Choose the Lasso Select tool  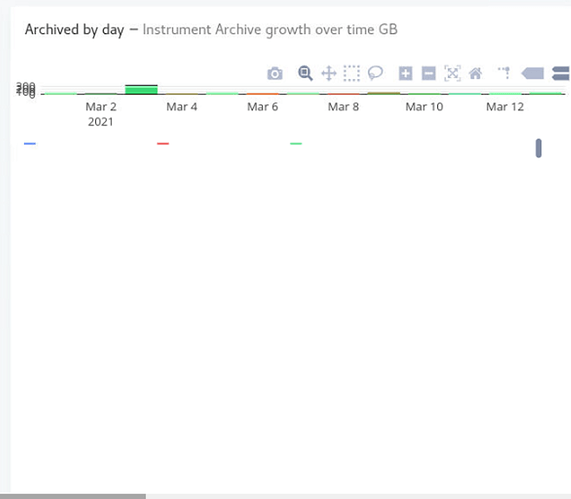pos(375,73)
